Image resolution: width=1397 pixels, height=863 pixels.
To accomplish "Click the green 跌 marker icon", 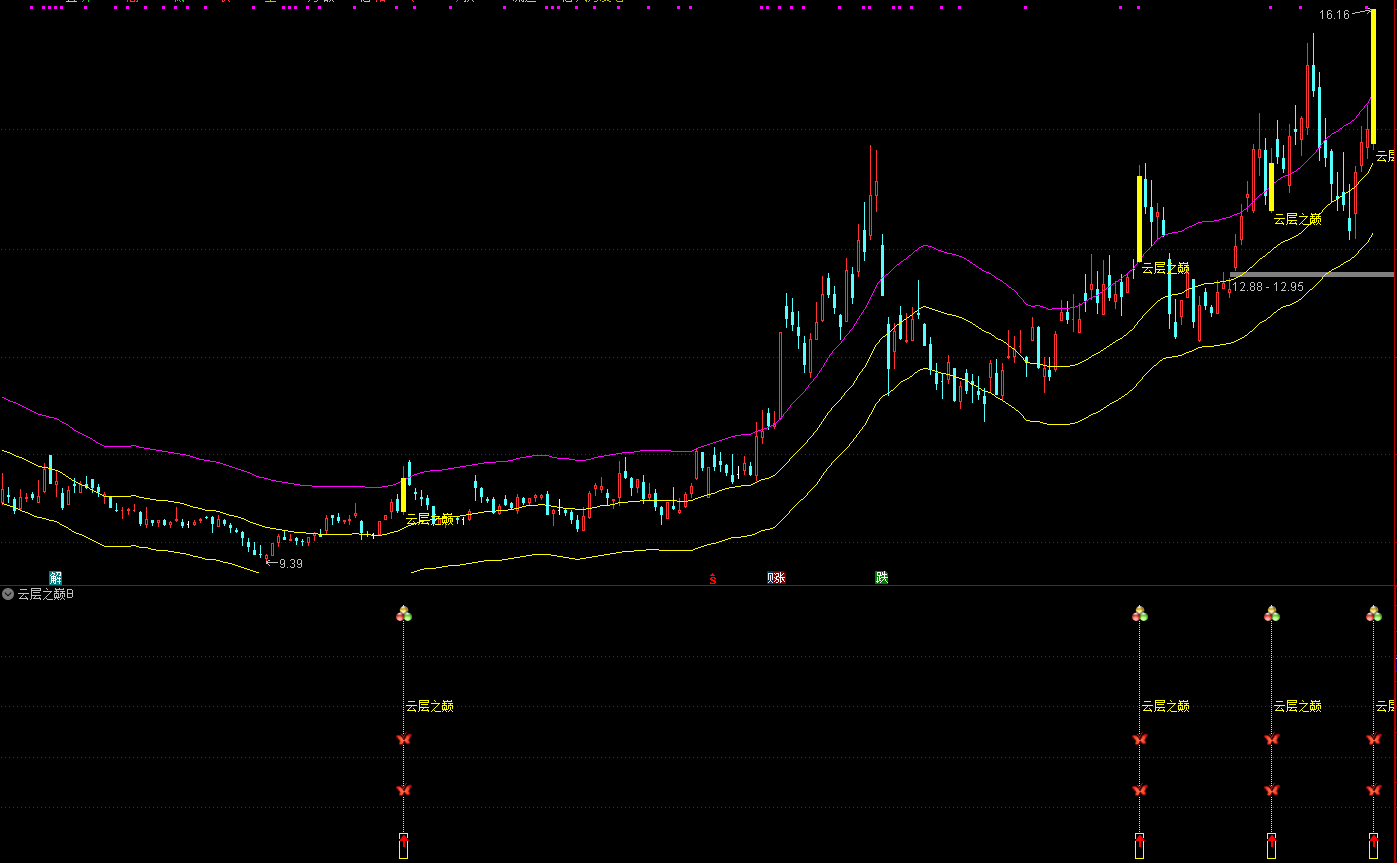I will pyautogui.click(x=881, y=577).
